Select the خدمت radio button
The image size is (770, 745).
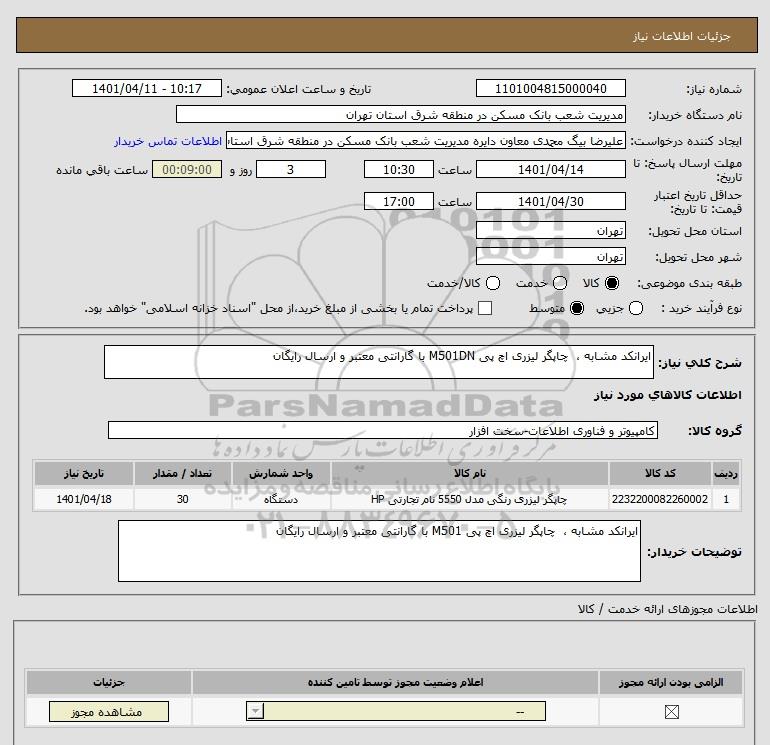(x=560, y=283)
